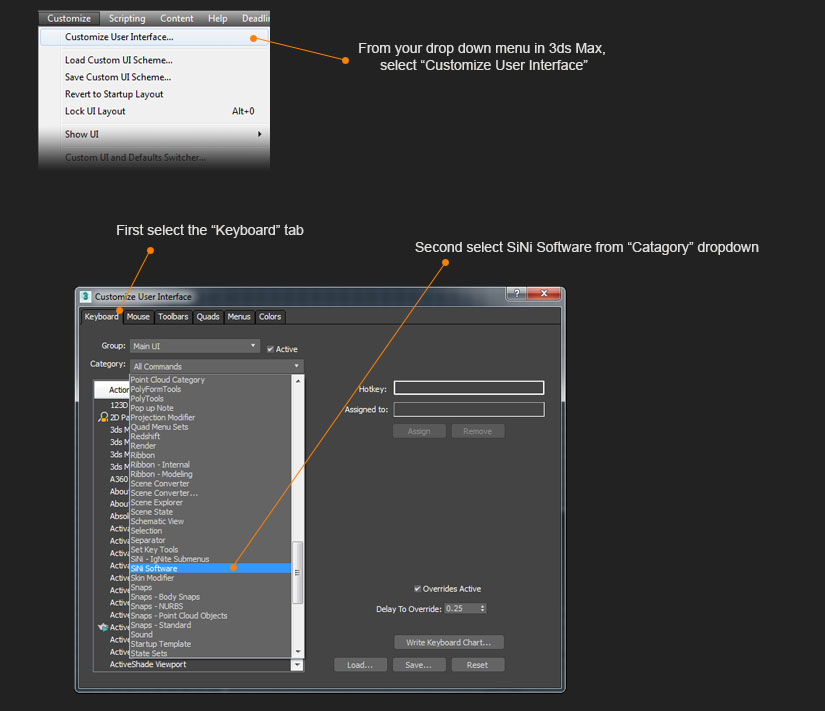Select Ribbon - Modeling category
The image size is (825, 711).
[210, 474]
